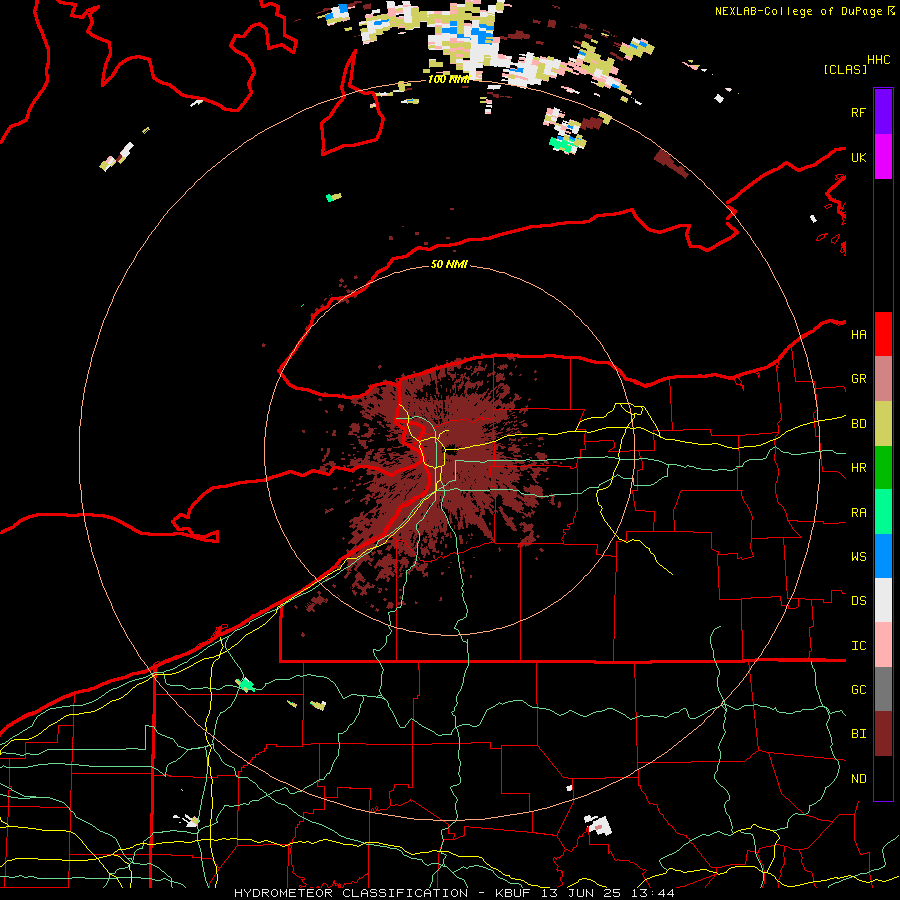The image size is (900, 900).
Task: Click the '50 NMI' range ring label
Action: pyautogui.click(x=449, y=264)
